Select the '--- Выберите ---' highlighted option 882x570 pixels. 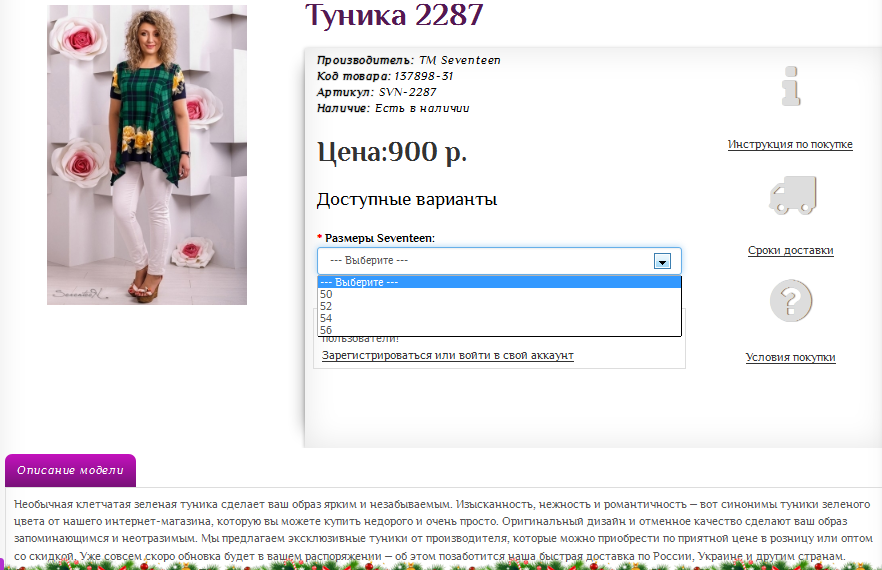[x=500, y=282]
